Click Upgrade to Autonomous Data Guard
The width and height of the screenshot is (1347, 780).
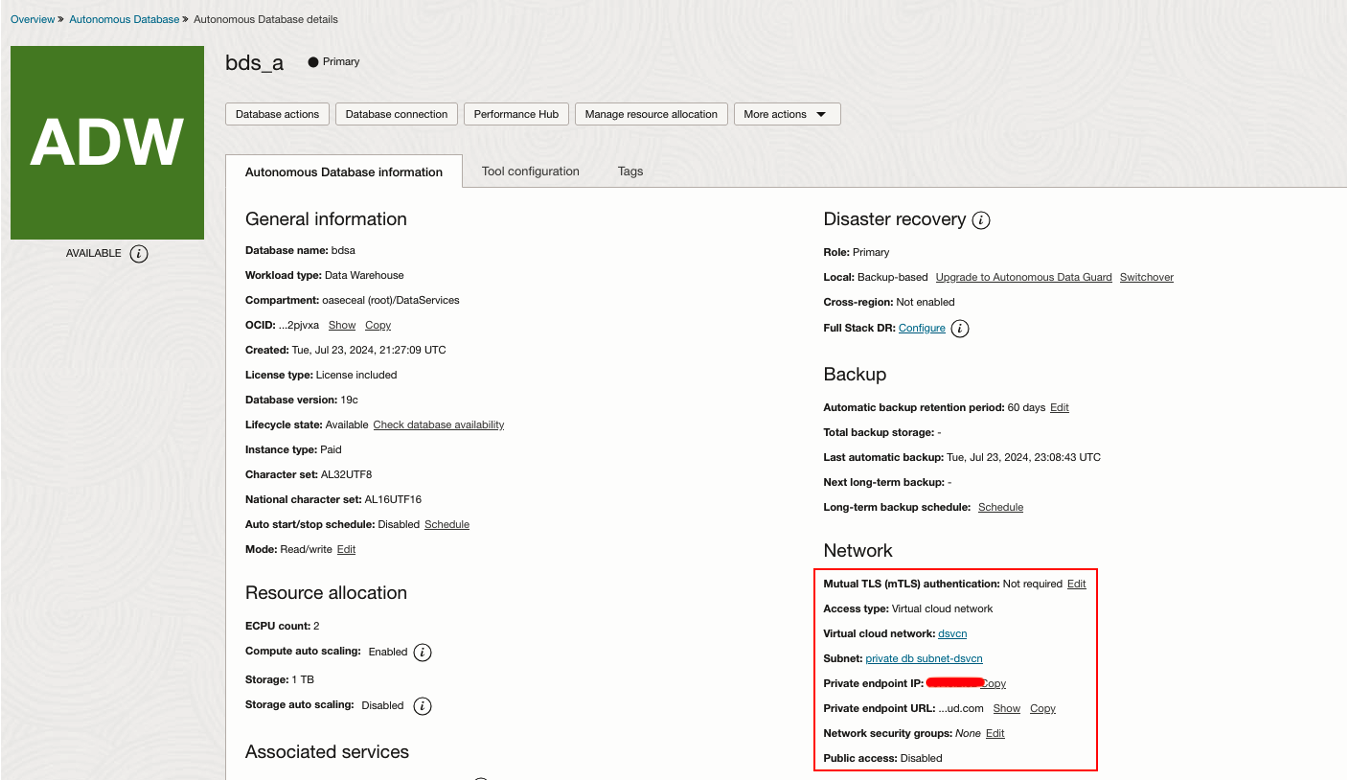click(1023, 277)
